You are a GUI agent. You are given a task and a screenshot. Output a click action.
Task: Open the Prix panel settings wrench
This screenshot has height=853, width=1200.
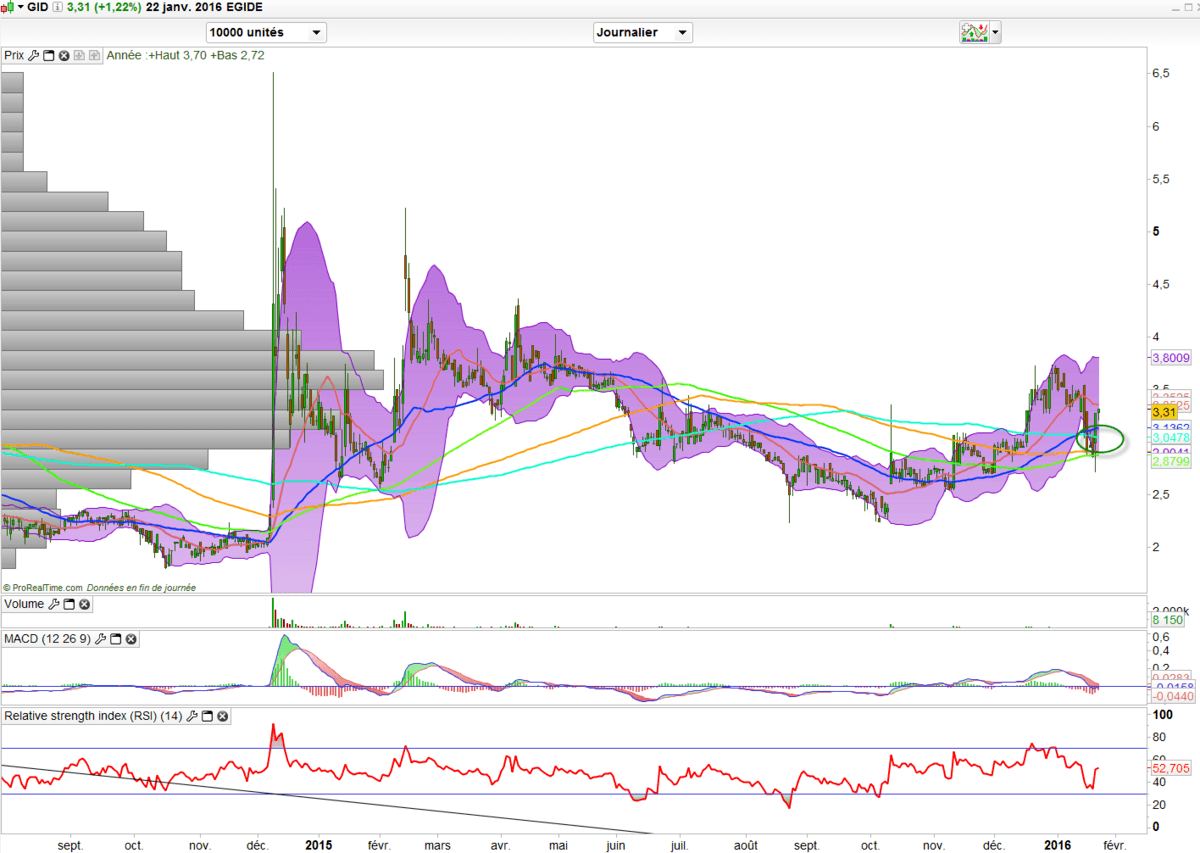(x=34, y=56)
